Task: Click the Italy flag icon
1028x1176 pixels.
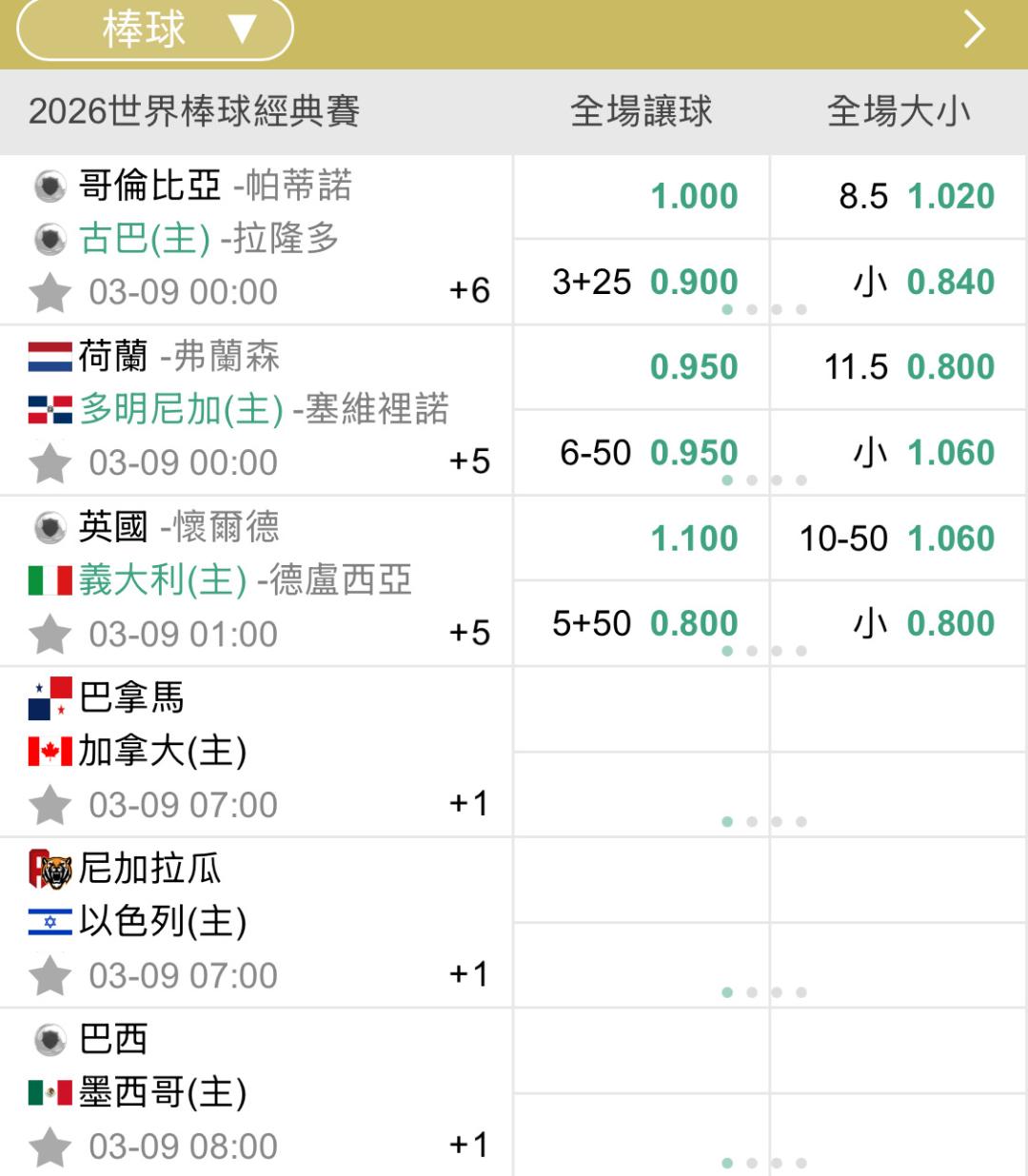Action: 50,580
